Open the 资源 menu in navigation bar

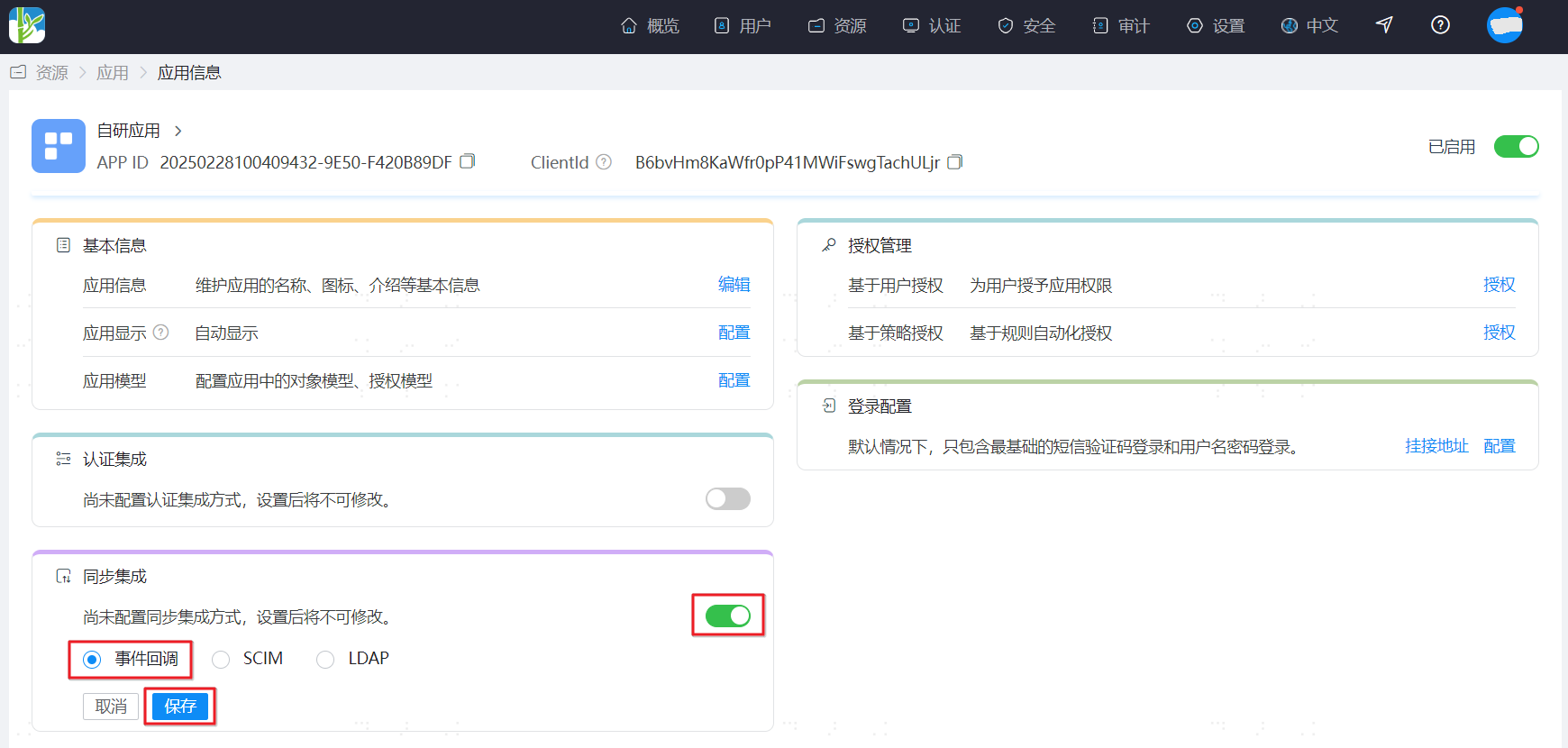click(837, 26)
